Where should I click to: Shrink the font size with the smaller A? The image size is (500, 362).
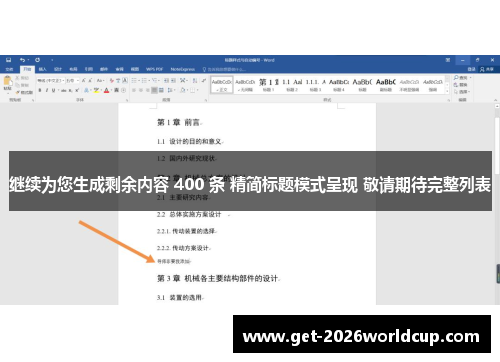90,81
